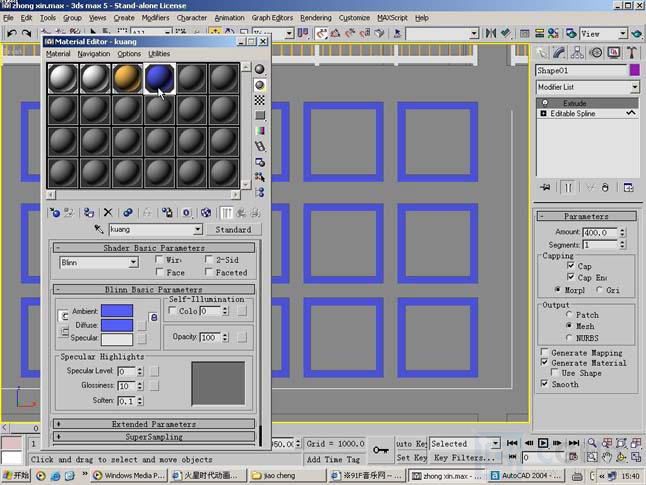This screenshot has height=485, width=646.
Task: Click Video Color Check icon
Action: point(260,131)
